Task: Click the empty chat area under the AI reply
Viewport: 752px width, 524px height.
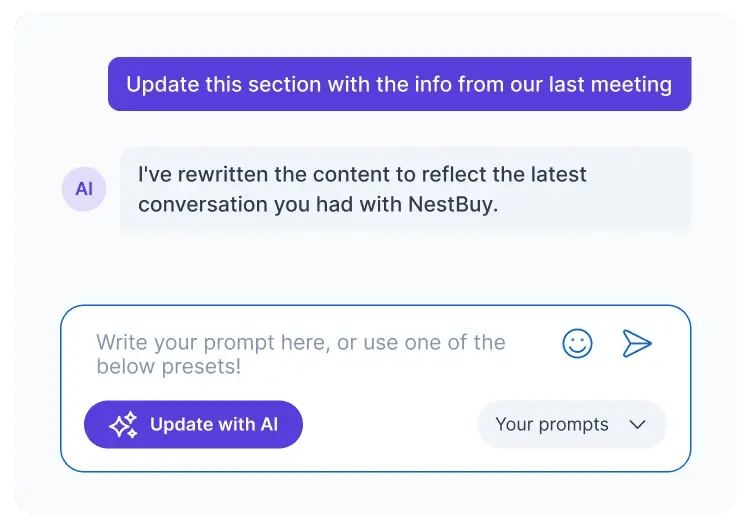Action: 400,265
